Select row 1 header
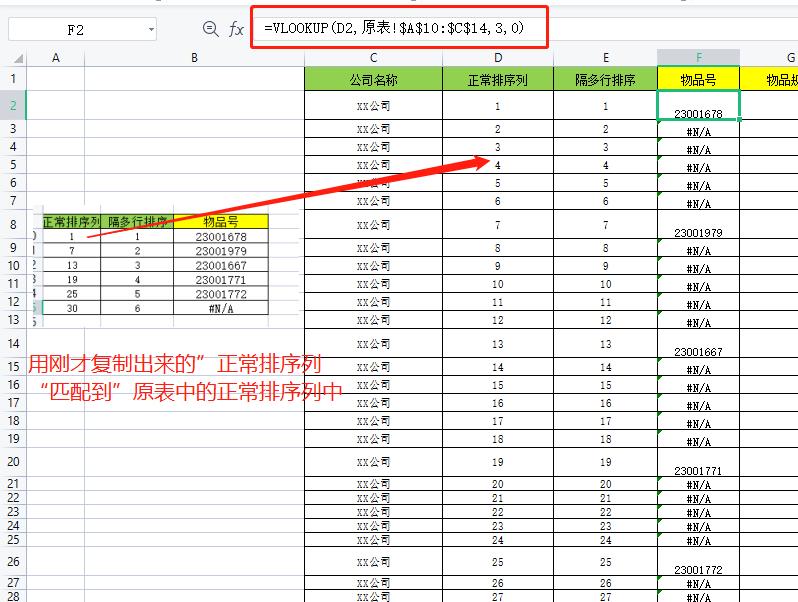 (x=13, y=79)
